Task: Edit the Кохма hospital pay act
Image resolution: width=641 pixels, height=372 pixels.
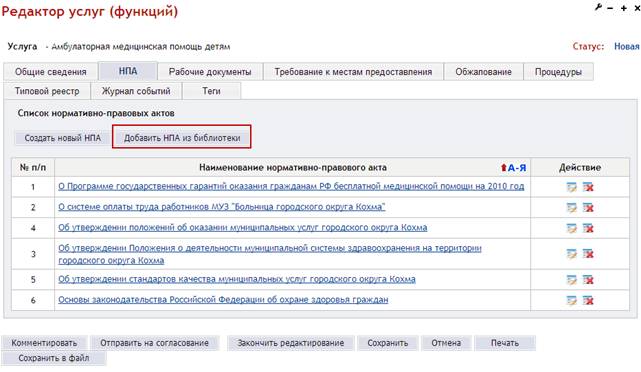Action: tap(572, 208)
